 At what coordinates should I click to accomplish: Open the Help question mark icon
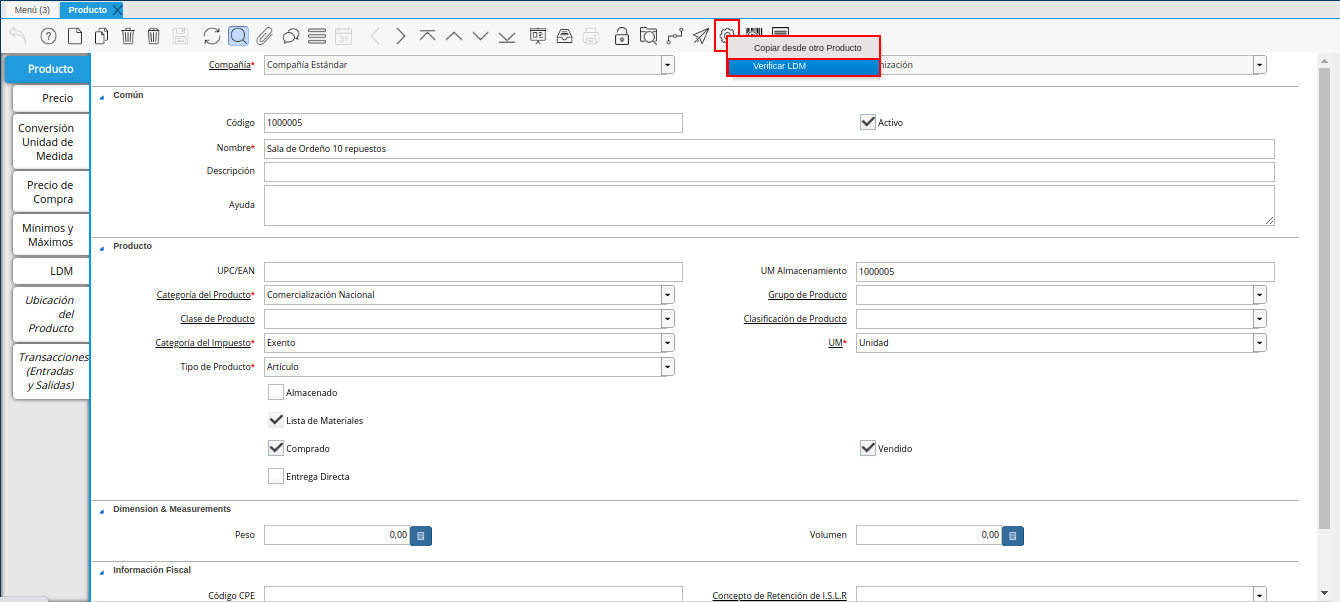coord(48,36)
